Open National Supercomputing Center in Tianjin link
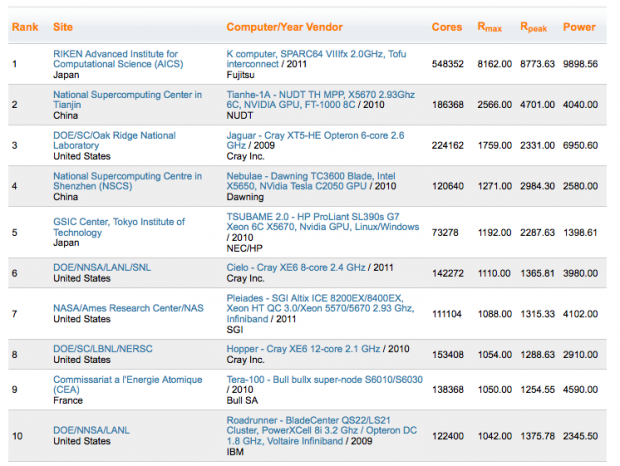This screenshot has height=466, width=620. coord(127,100)
